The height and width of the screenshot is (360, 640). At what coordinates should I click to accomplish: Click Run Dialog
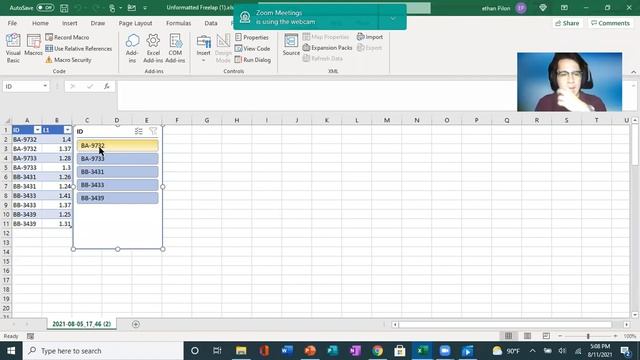click(x=253, y=60)
